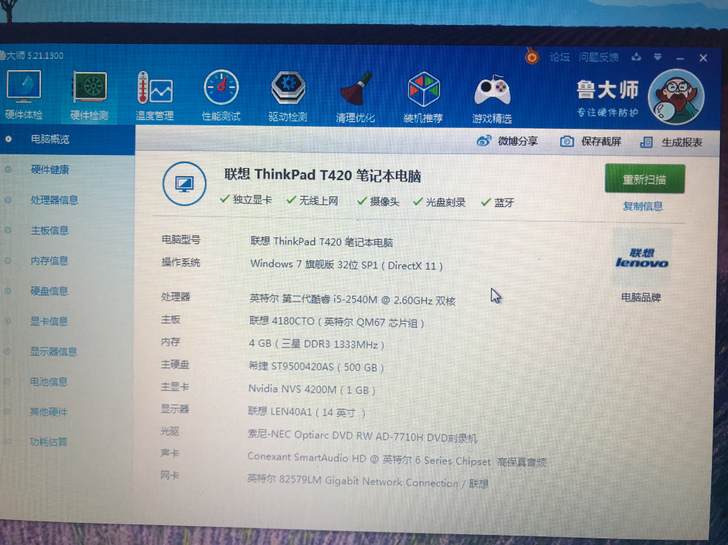Click 保存截屏 save screenshot text
The width and height of the screenshot is (728, 545).
click(601, 141)
